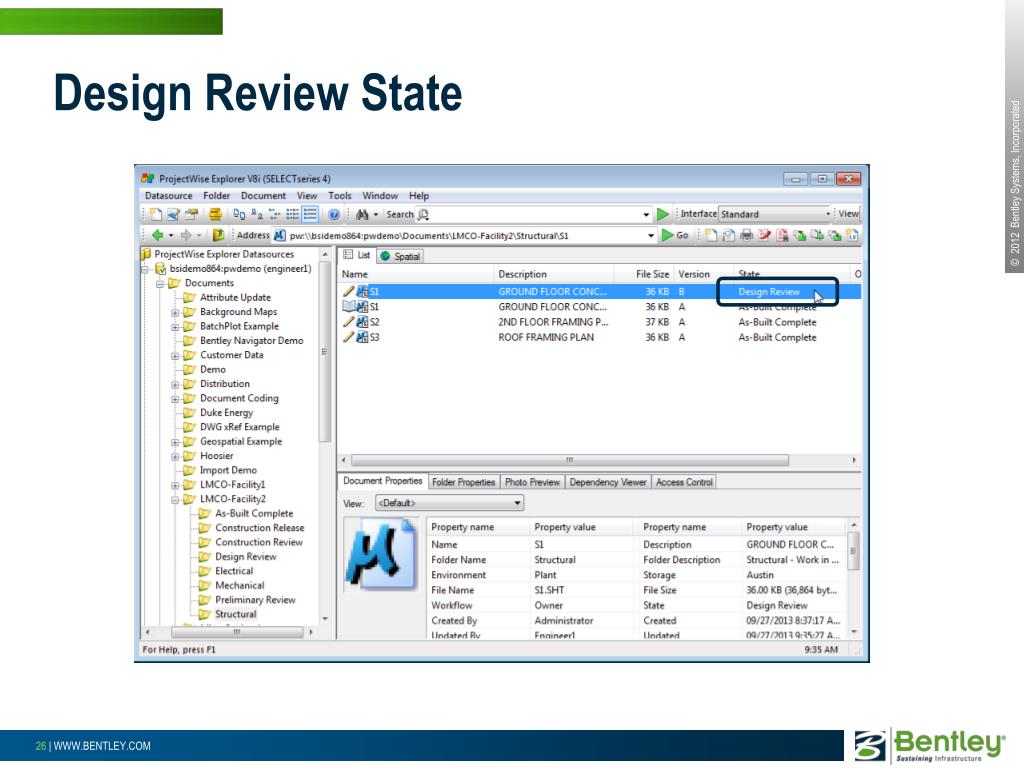The height and width of the screenshot is (768, 1024).
Task: Open the Window menu
Action: pyautogui.click(x=380, y=195)
